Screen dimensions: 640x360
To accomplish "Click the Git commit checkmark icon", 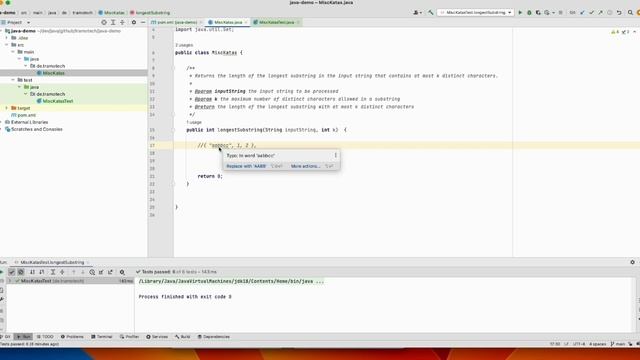I will pos(591,13).
